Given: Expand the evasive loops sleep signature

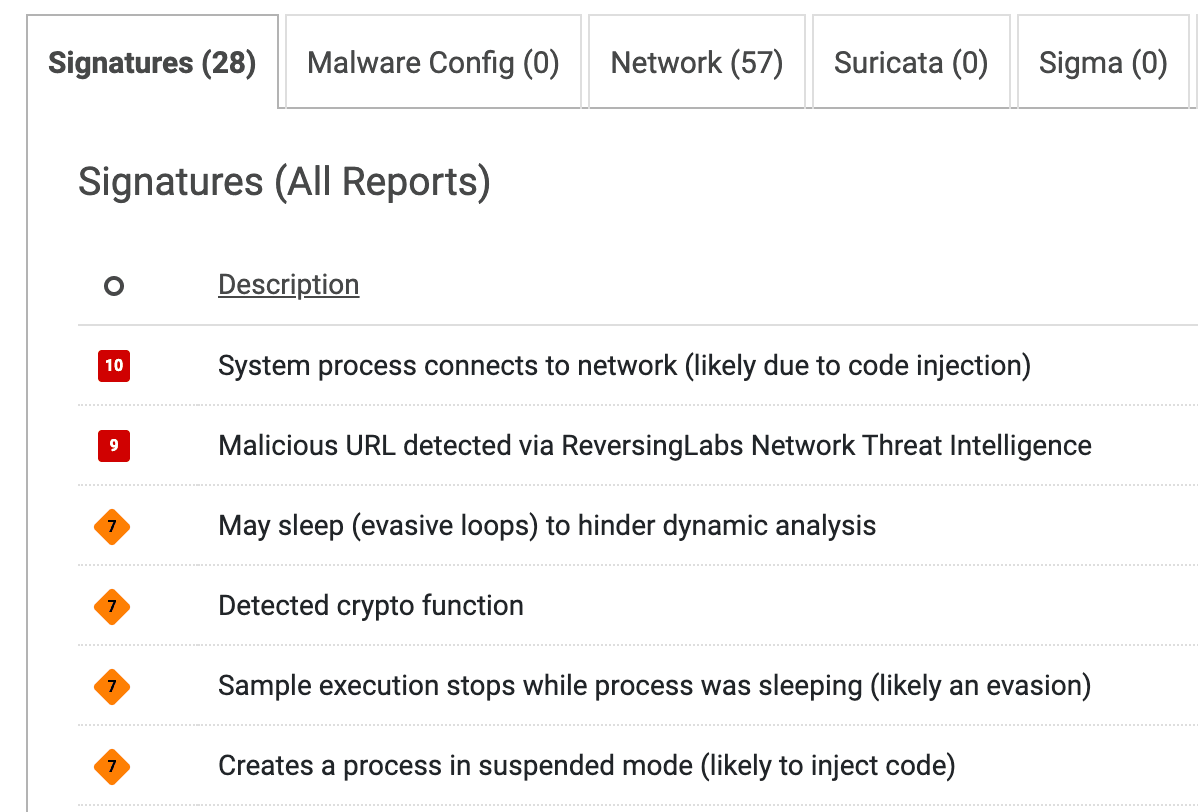Looking at the screenshot, I should (546, 526).
